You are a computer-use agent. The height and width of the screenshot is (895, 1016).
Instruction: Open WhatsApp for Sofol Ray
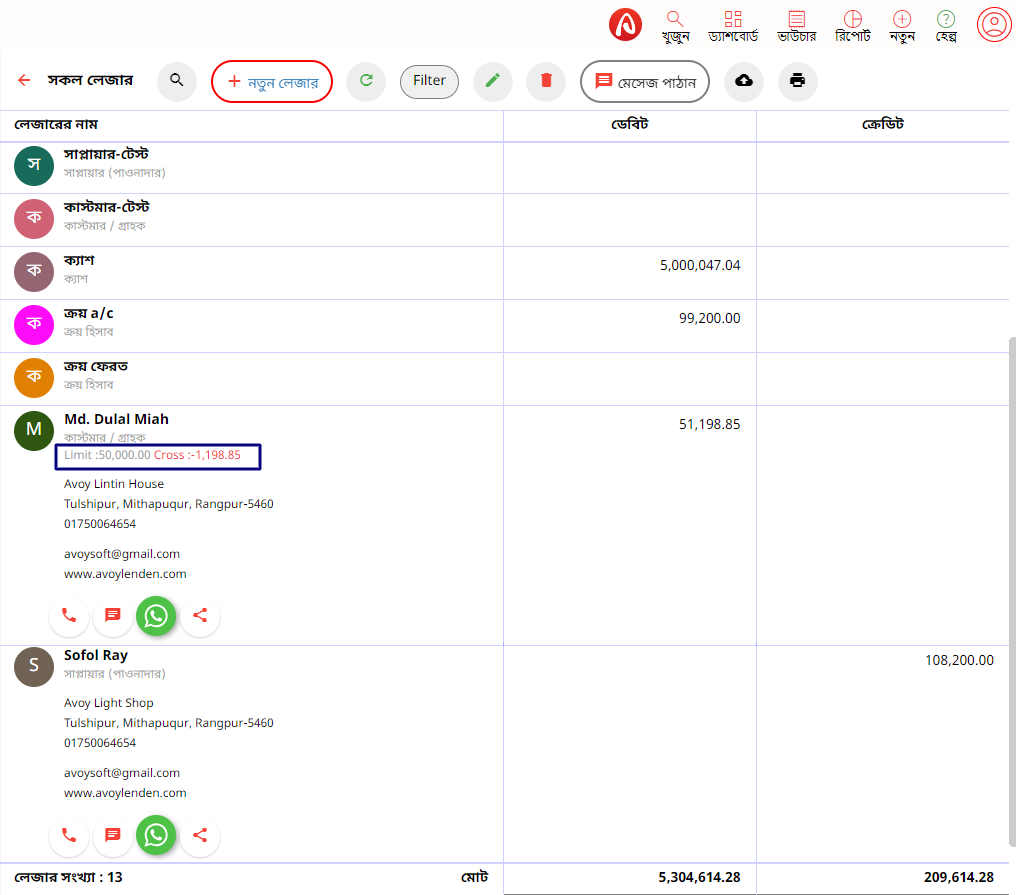coord(156,835)
